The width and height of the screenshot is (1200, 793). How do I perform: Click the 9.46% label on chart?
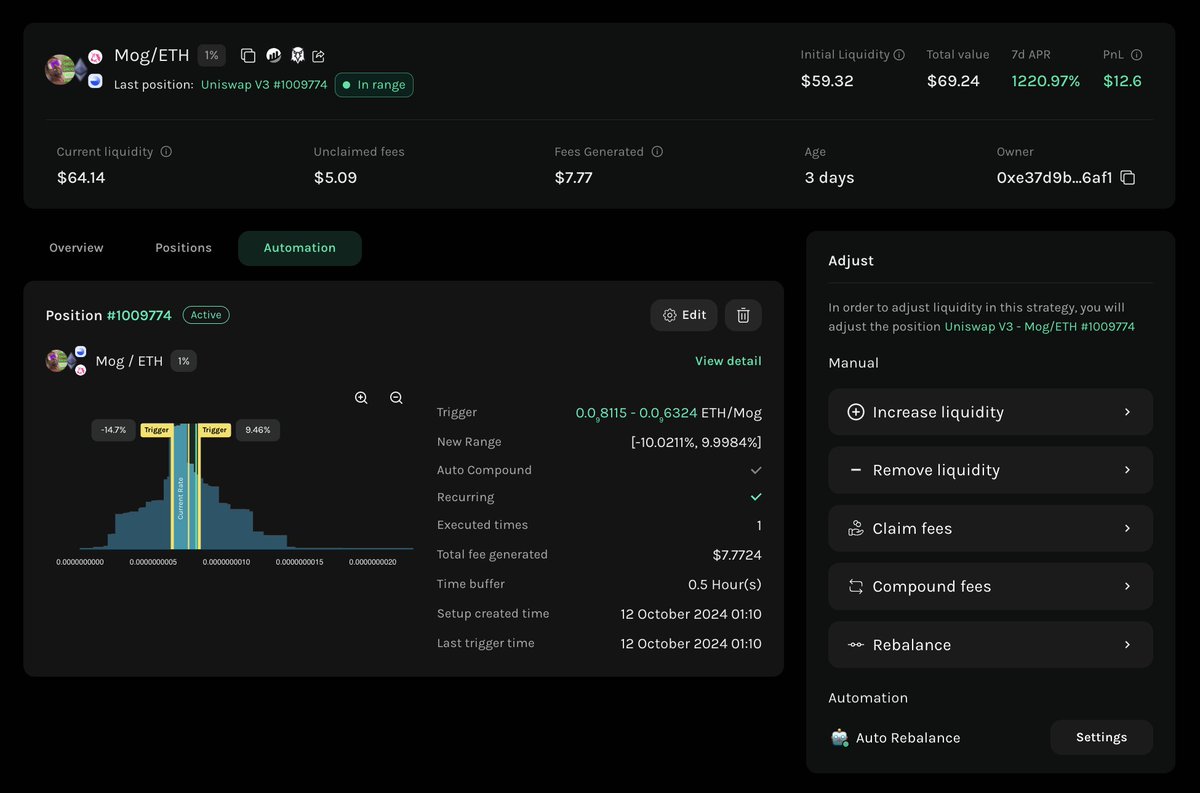coord(258,430)
